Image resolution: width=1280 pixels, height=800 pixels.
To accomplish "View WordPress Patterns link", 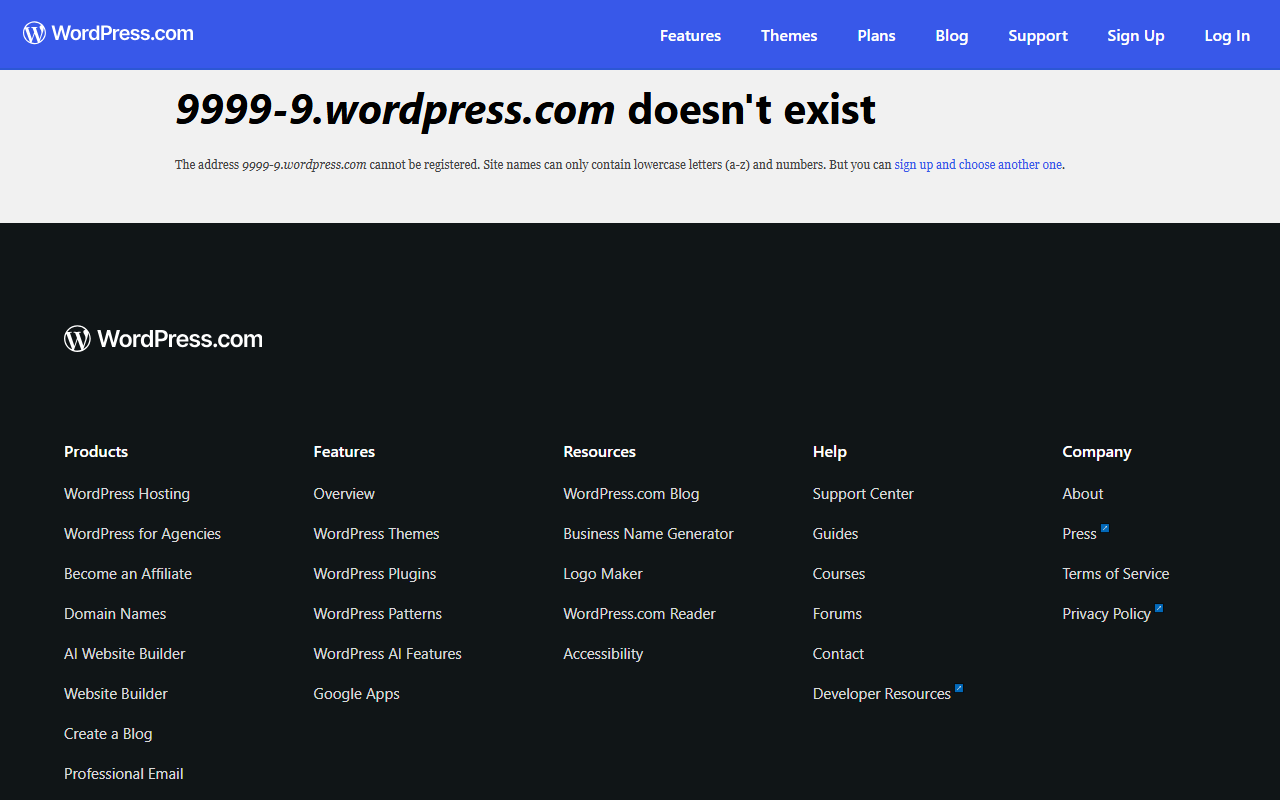I will pos(377,614).
